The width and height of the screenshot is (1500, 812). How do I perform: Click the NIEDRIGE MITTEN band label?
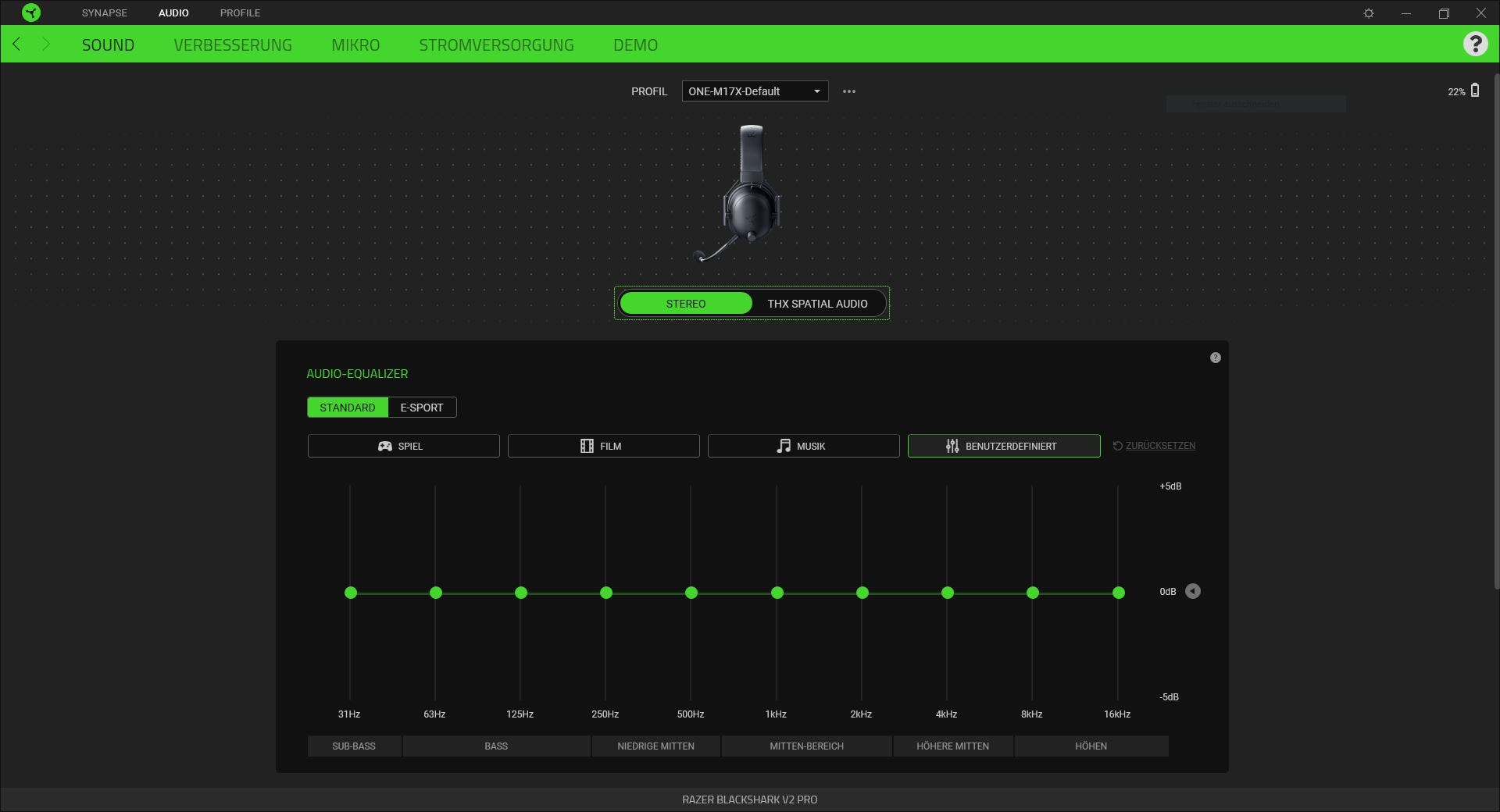point(656,746)
